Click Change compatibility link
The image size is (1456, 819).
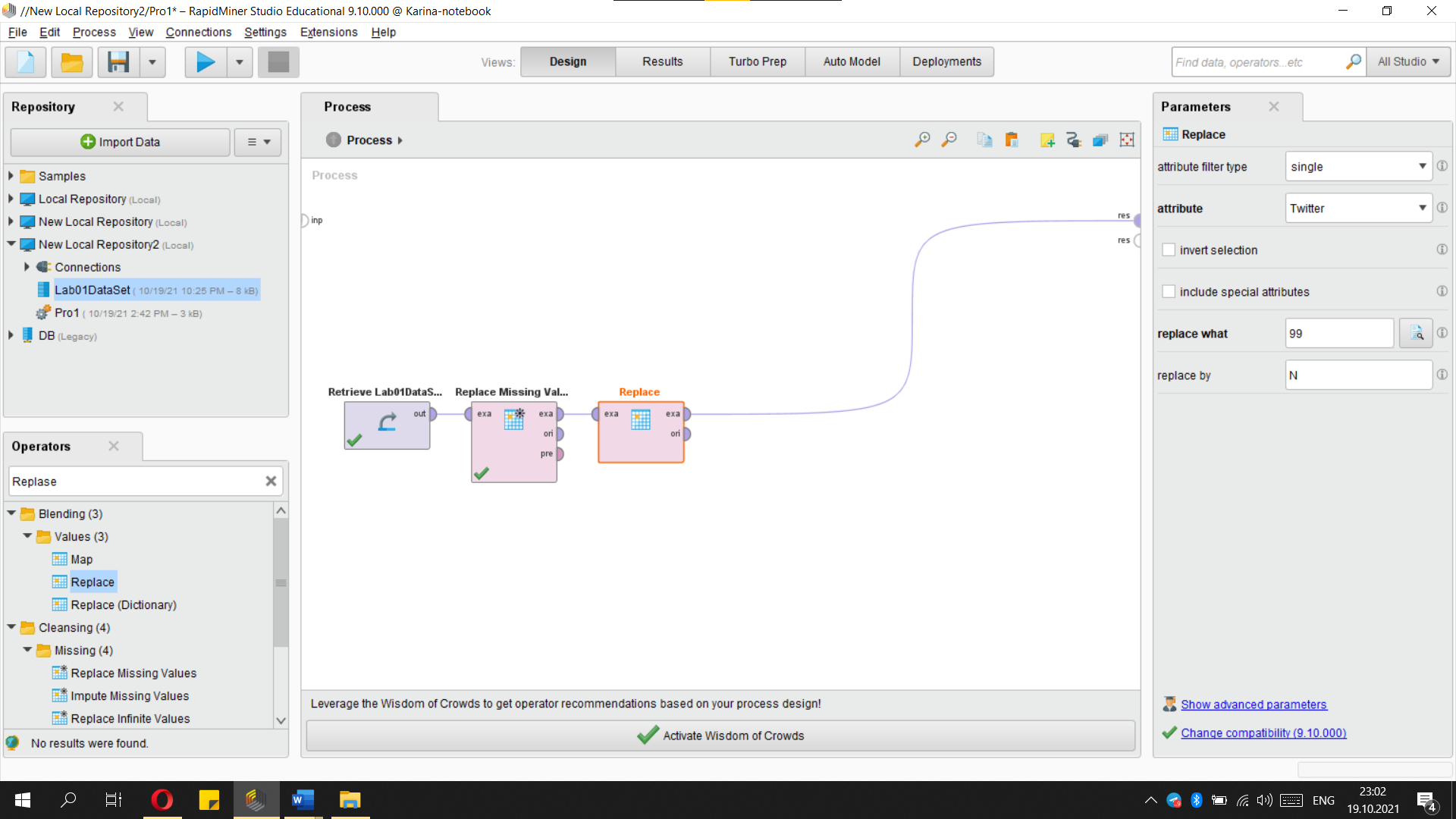tap(1263, 733)
